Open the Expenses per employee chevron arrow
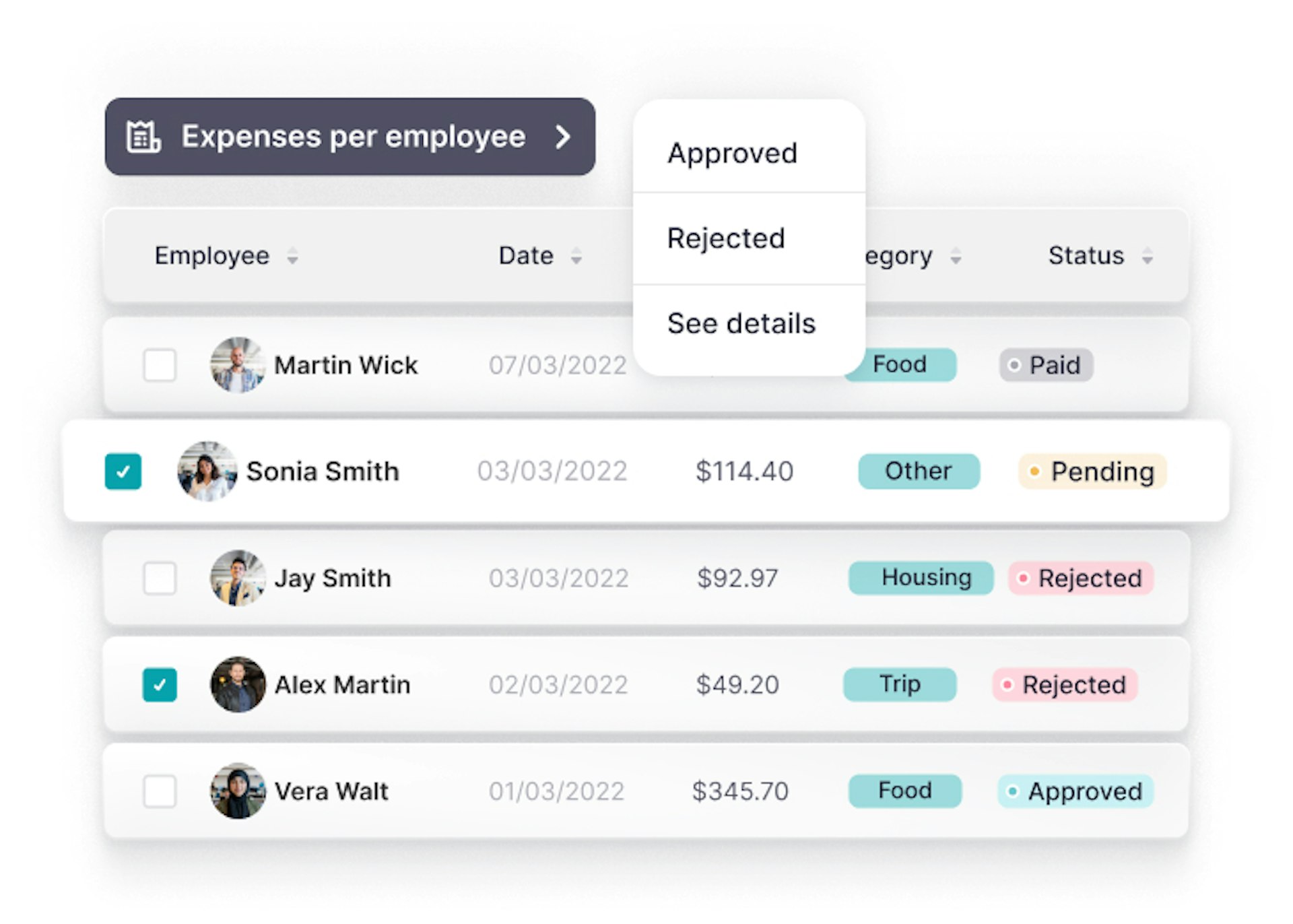The width and height of the screenshot is (1293, 924). pos(564,137)
